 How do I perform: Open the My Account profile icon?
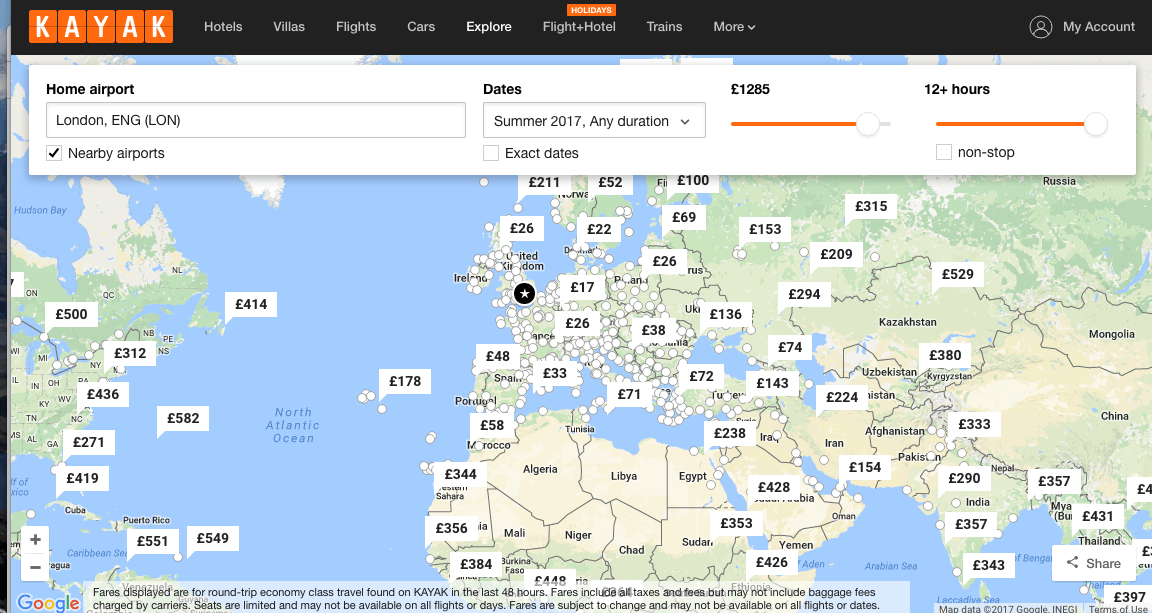(1040, 26)
